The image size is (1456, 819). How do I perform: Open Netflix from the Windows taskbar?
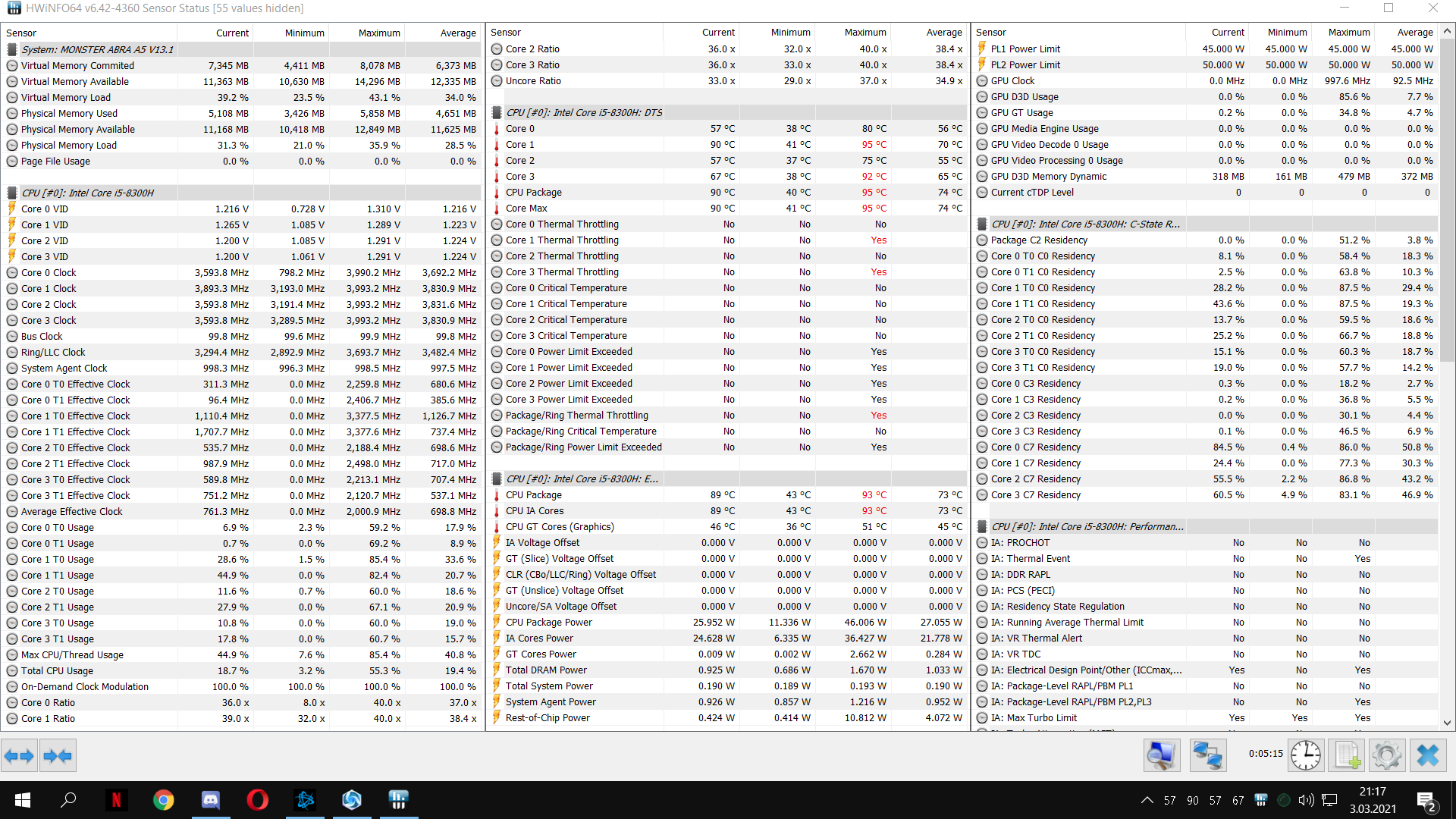click(x=116, y=799)
